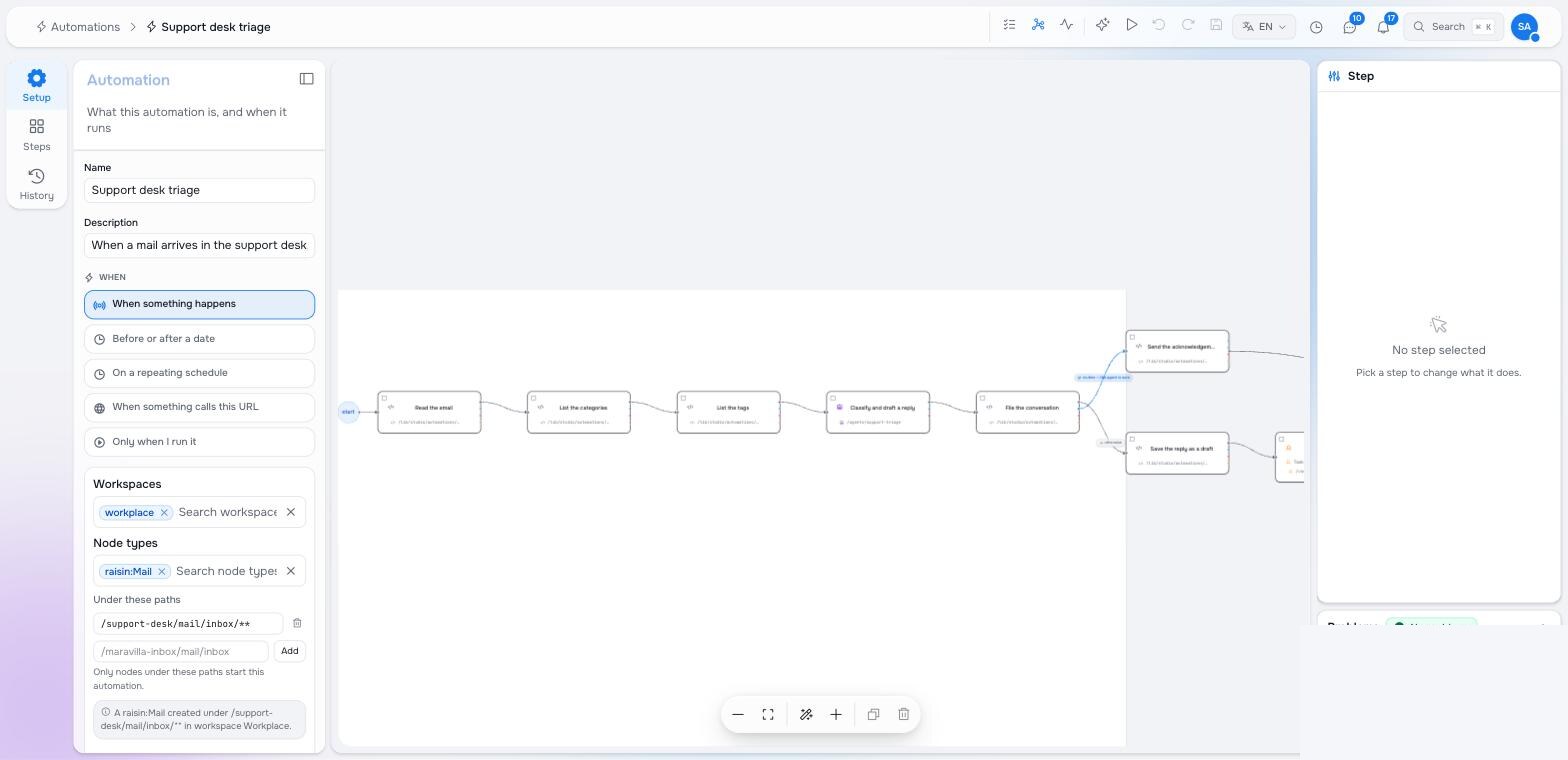Switch to the Steps tab

37,135
